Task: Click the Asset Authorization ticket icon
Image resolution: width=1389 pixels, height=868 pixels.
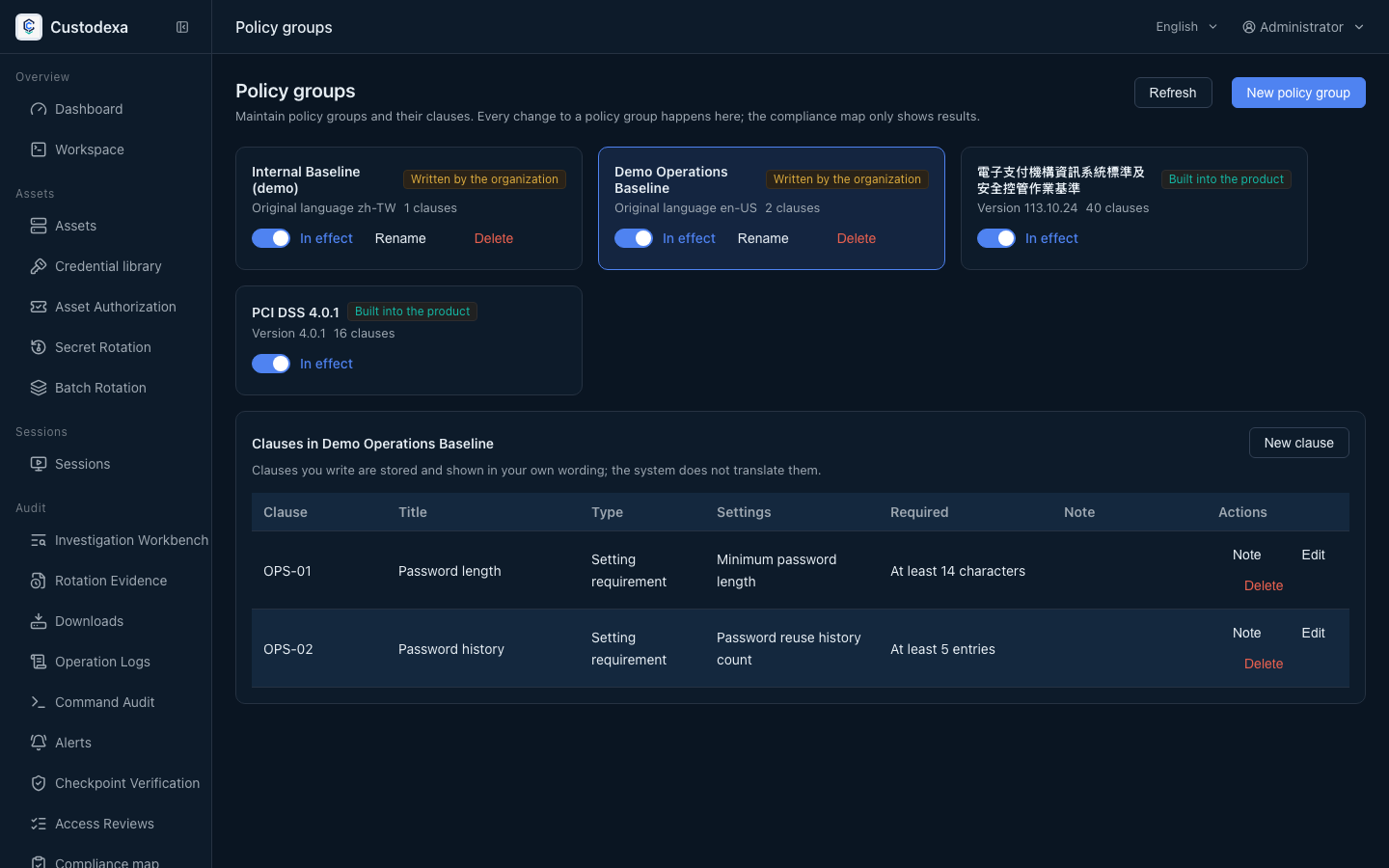Action: 39,307
